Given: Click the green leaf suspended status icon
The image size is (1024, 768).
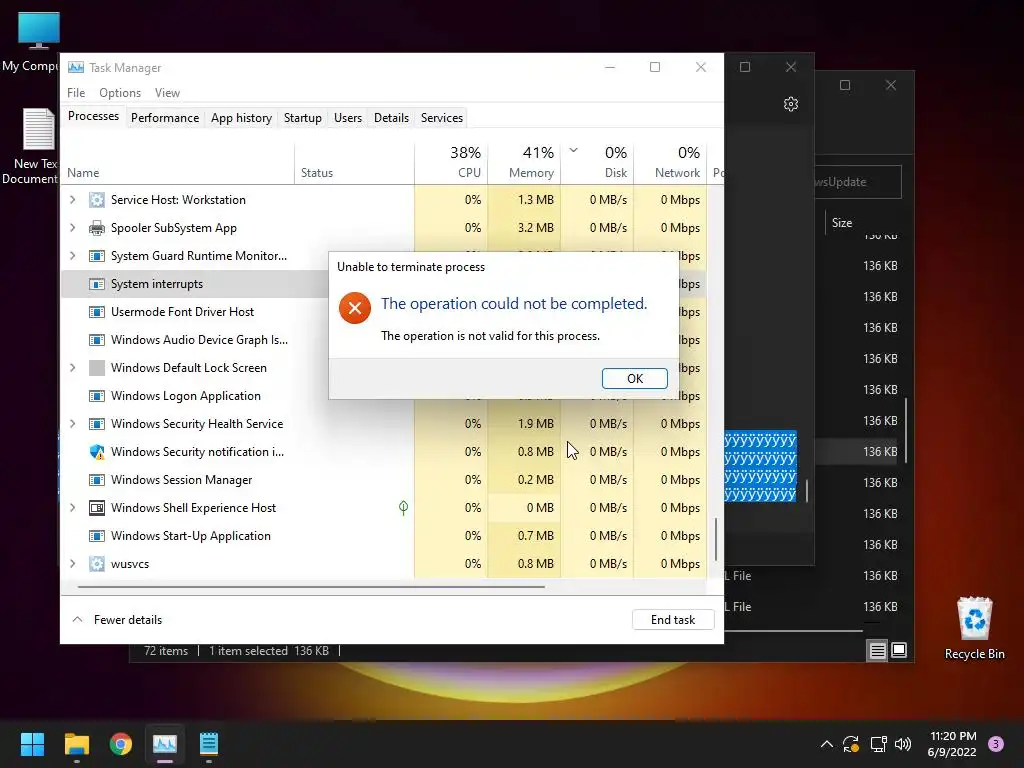Looking at the screenshot, I should click(x=404, y=507).
